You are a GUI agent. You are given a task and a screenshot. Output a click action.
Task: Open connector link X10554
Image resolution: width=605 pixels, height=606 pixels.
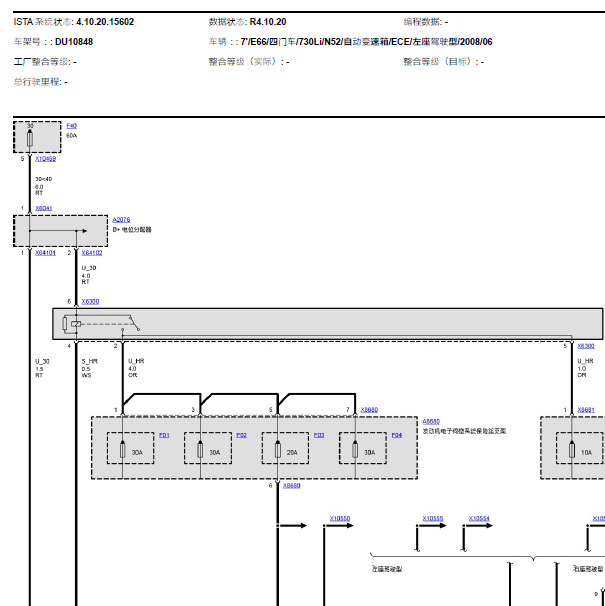(x=479, y=518)
